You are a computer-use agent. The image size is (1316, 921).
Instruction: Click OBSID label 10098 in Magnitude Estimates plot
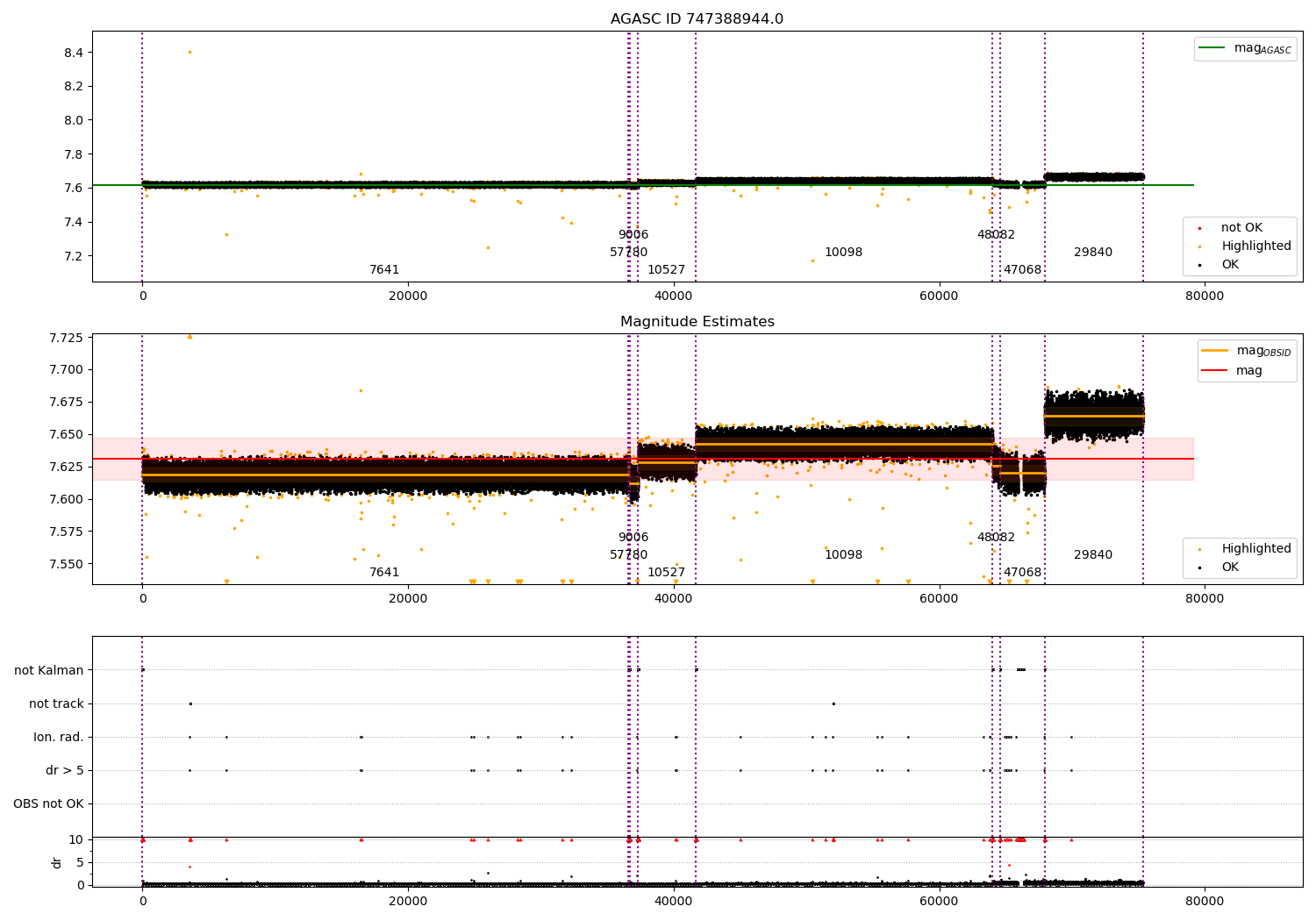(x=844, y=555)
